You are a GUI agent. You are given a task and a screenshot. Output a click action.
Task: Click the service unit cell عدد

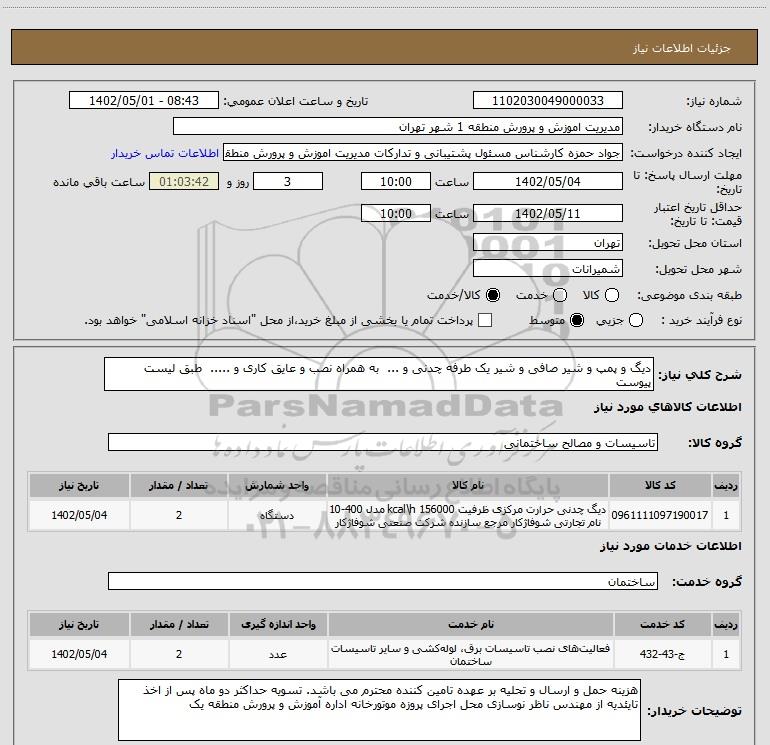(278, 654)
